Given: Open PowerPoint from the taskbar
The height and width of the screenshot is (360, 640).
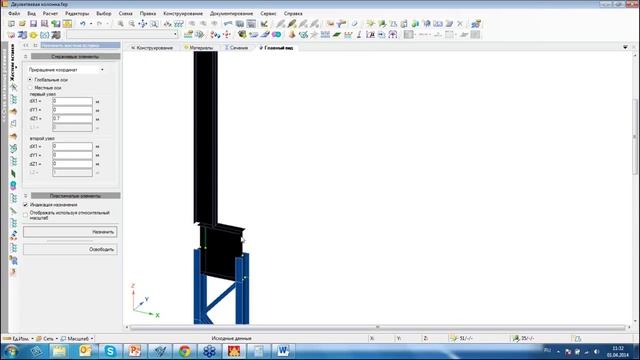Looking at the screenshot, I should [x=135, y=351].
